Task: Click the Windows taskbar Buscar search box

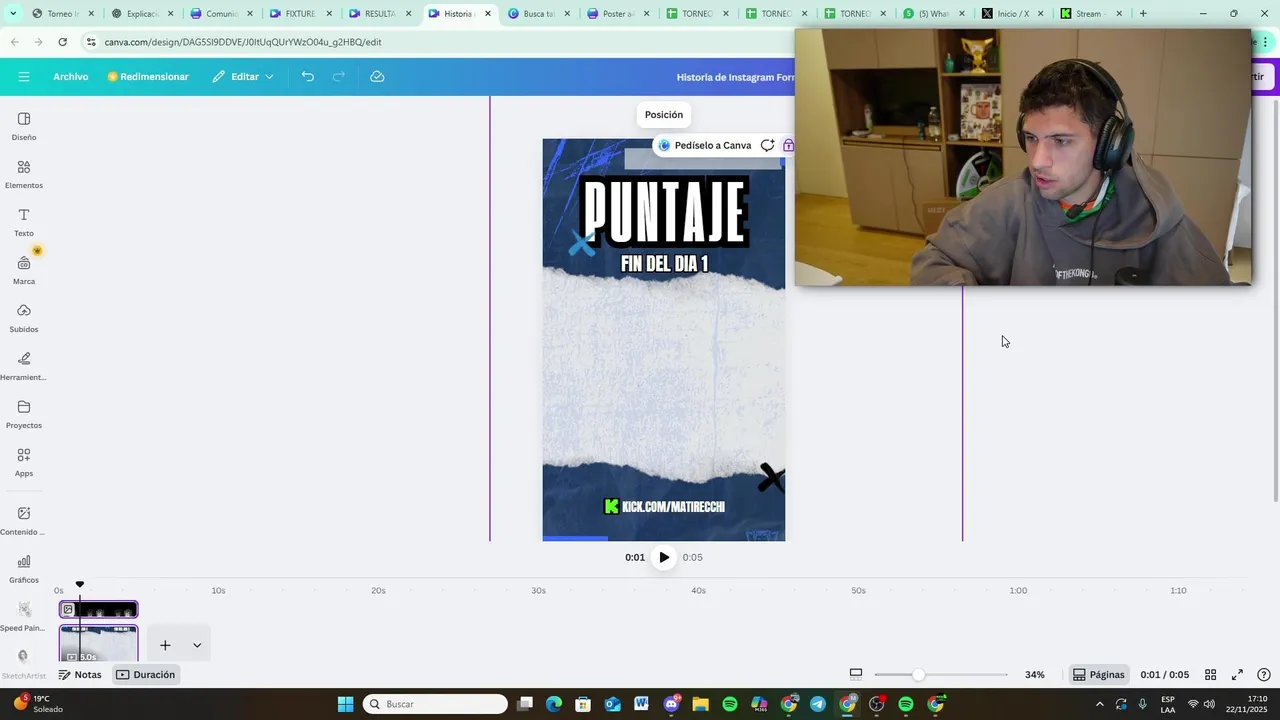Action: 435,704
